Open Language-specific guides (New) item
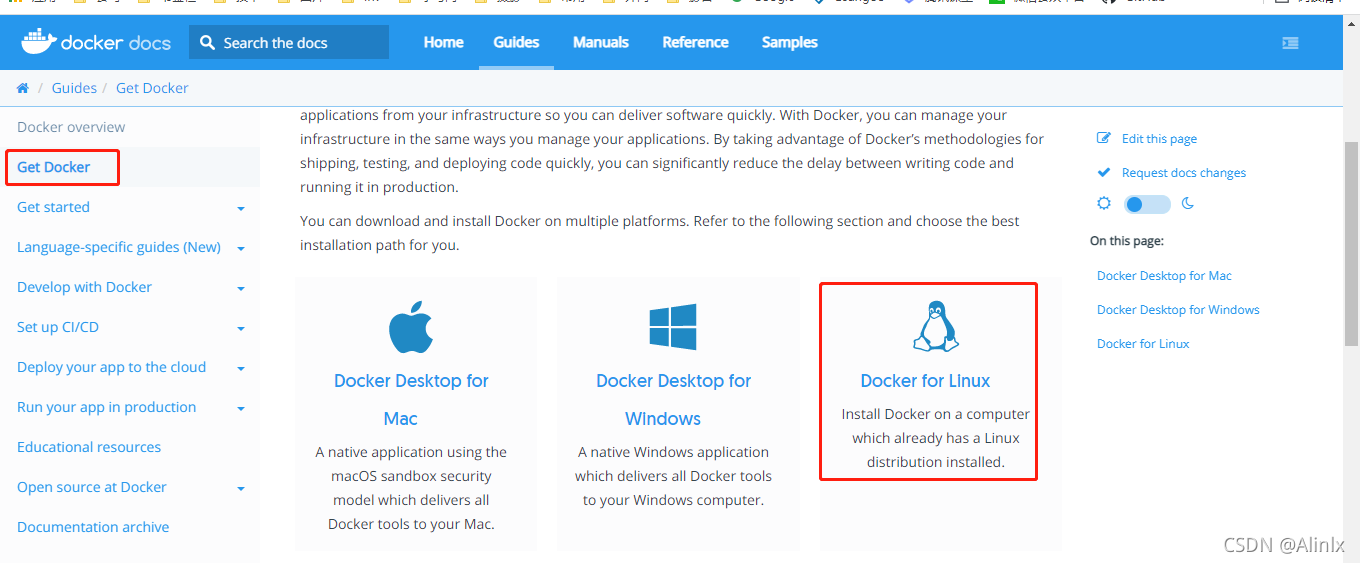1360x563 pixels. tap(119, 247)
